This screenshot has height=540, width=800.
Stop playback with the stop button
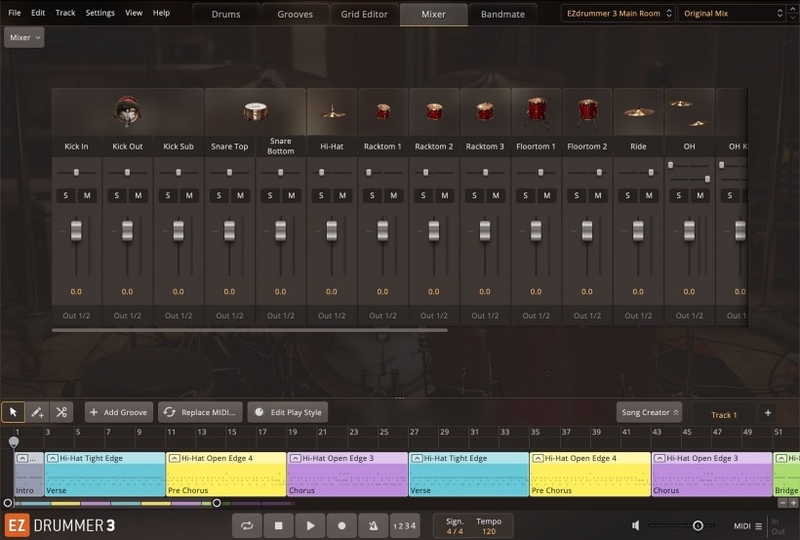point(279,525)
